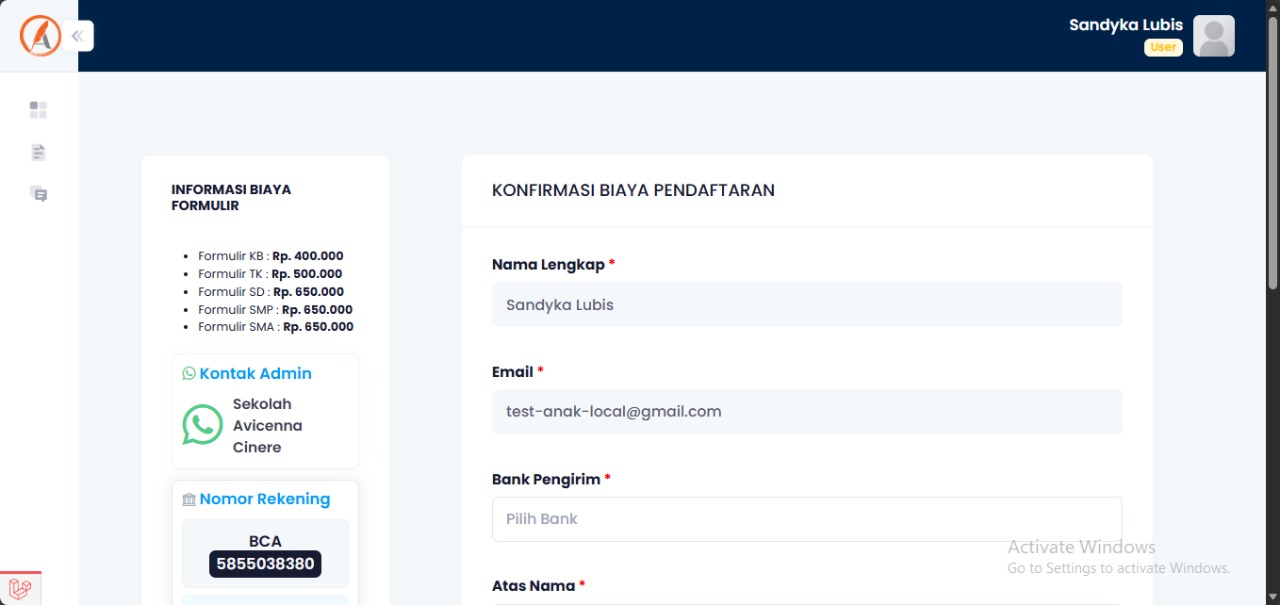The width and height of the screenshot is (1280, 605).
Task: Click the bank building icon beside Nomor Rekening
Action: pos(189,499)
